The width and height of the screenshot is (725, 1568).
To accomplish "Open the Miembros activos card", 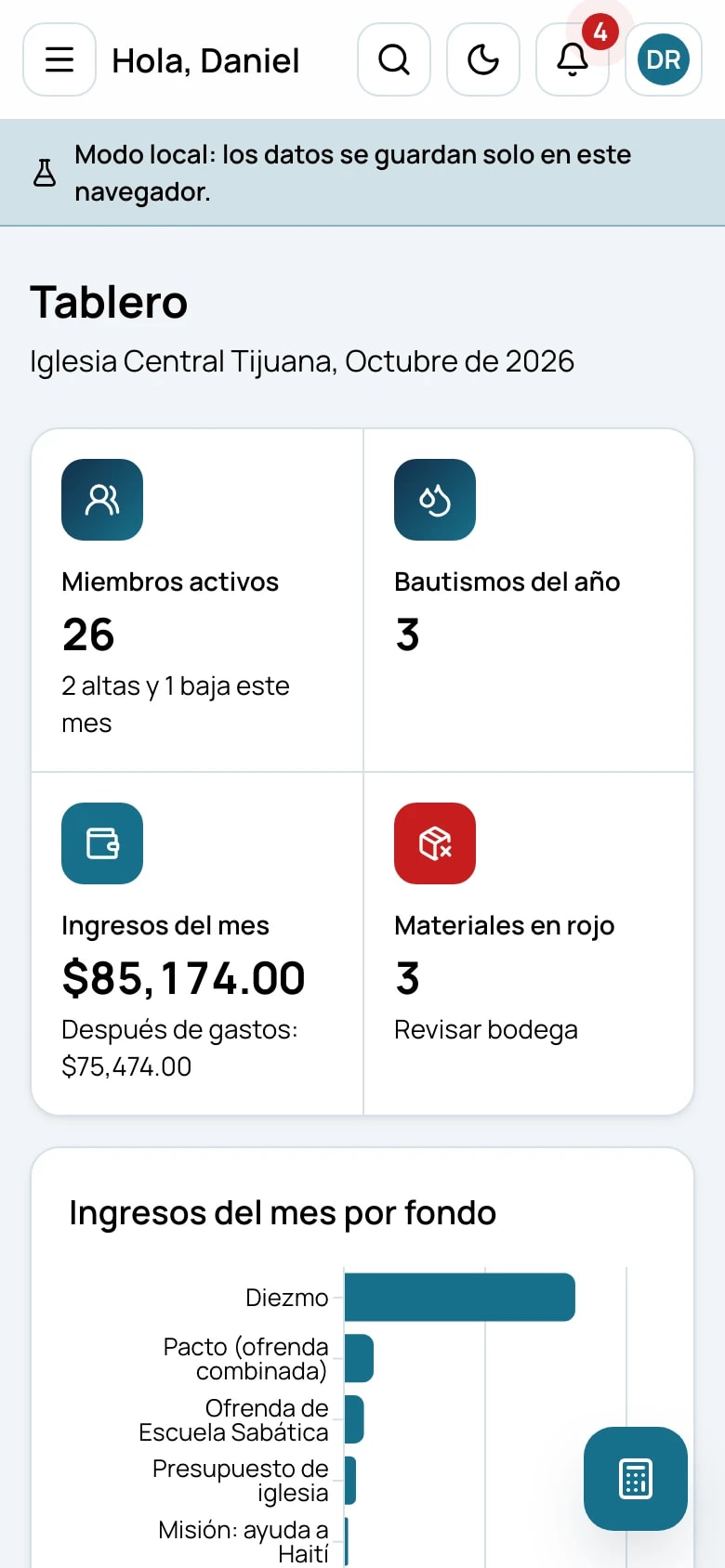I will (197, 600).
